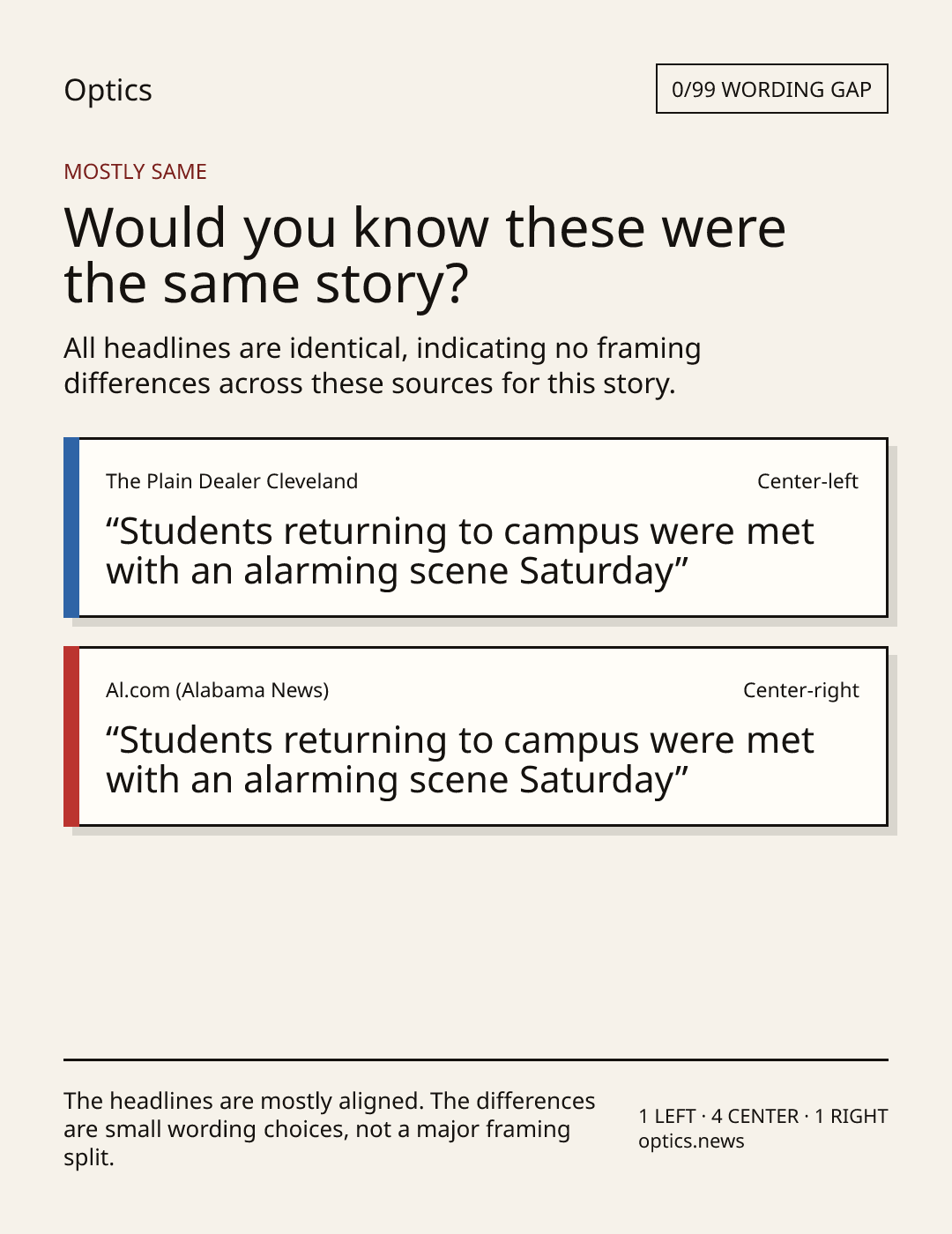Click the red stripe on Al.com card
Screen dimensions: 952x1234
[x=71, y=736]
